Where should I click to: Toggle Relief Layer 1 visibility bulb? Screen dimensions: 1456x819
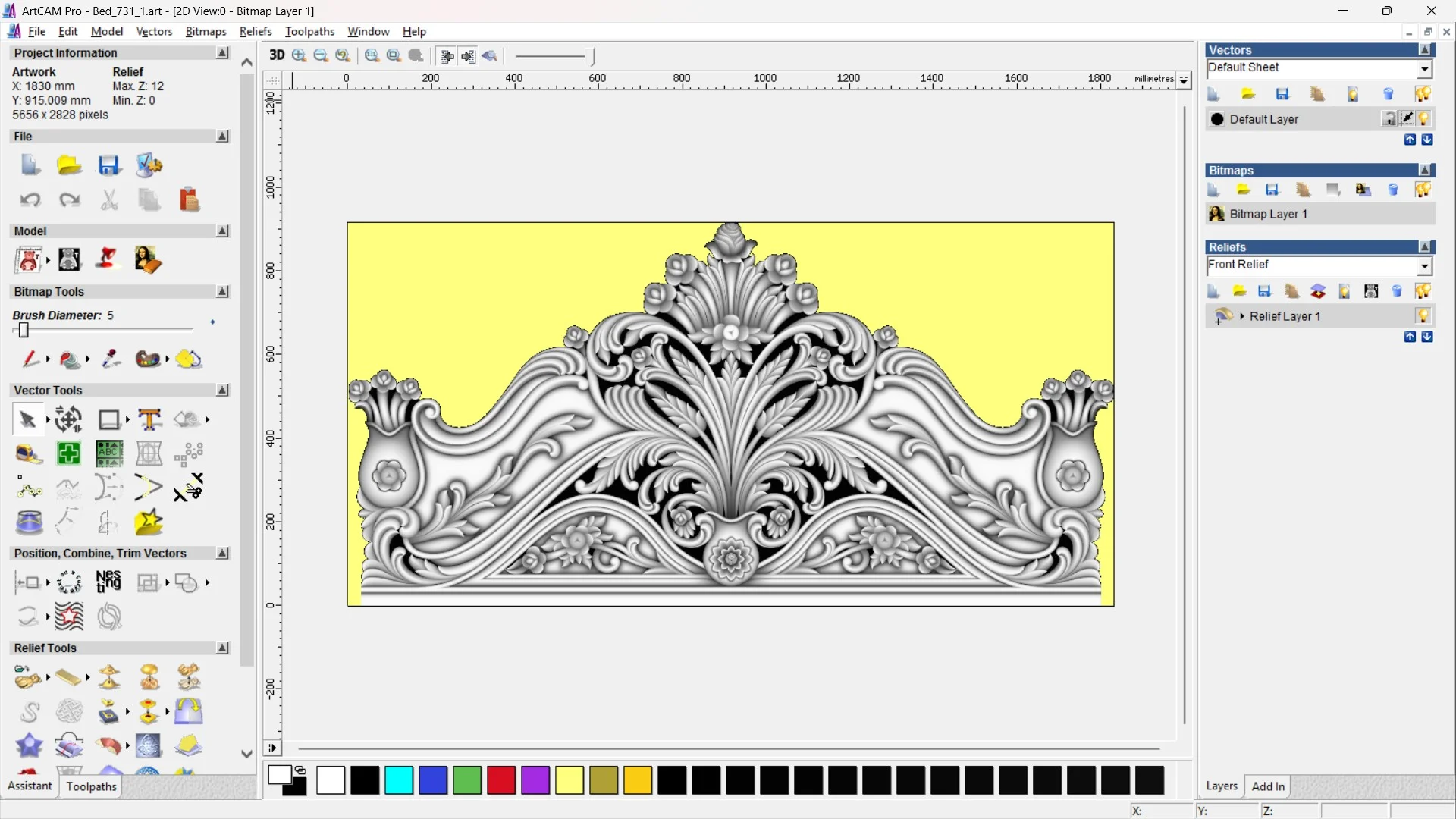[x=1423, y=316]
